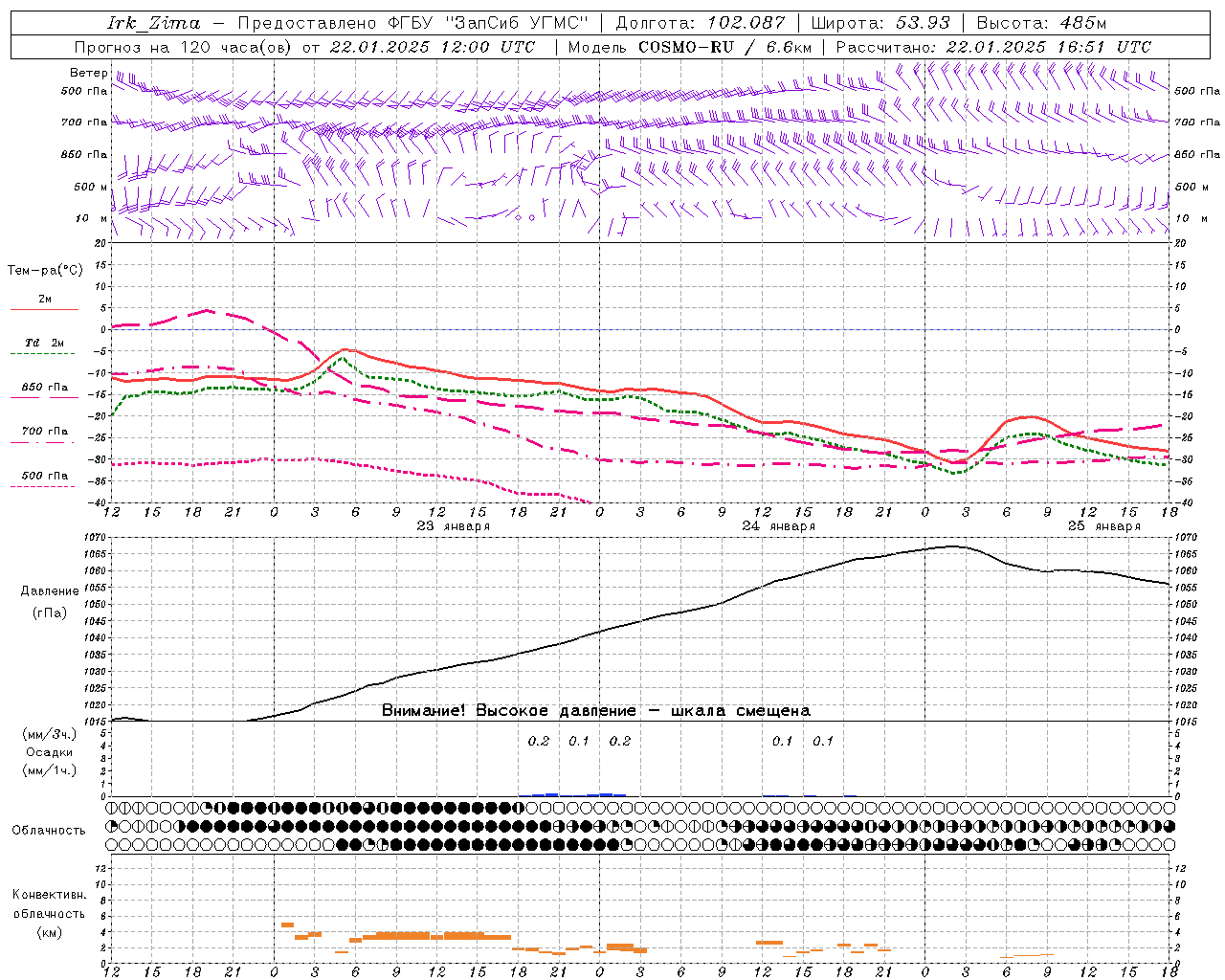This screenshot has width=1225, height=980.
Task: Select the Долгота: 102.087 header text
Action: tap(701, 23)
